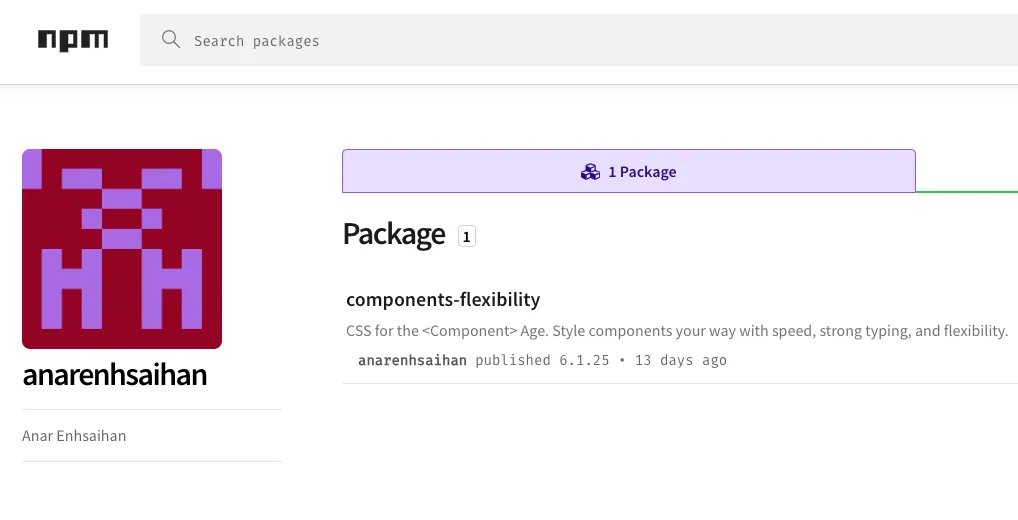Click the npm logo

tap(73, 40)
